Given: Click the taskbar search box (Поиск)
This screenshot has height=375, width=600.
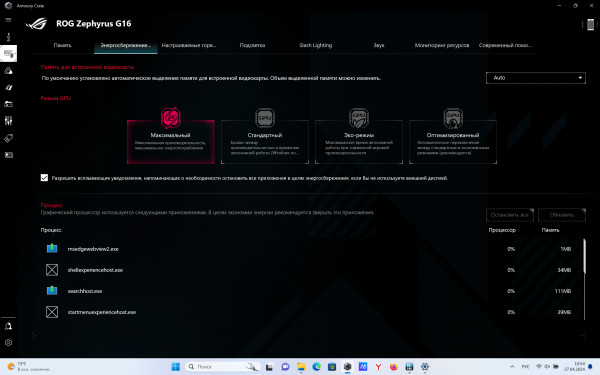Looking at the screenshot, I should pos(223,367).
